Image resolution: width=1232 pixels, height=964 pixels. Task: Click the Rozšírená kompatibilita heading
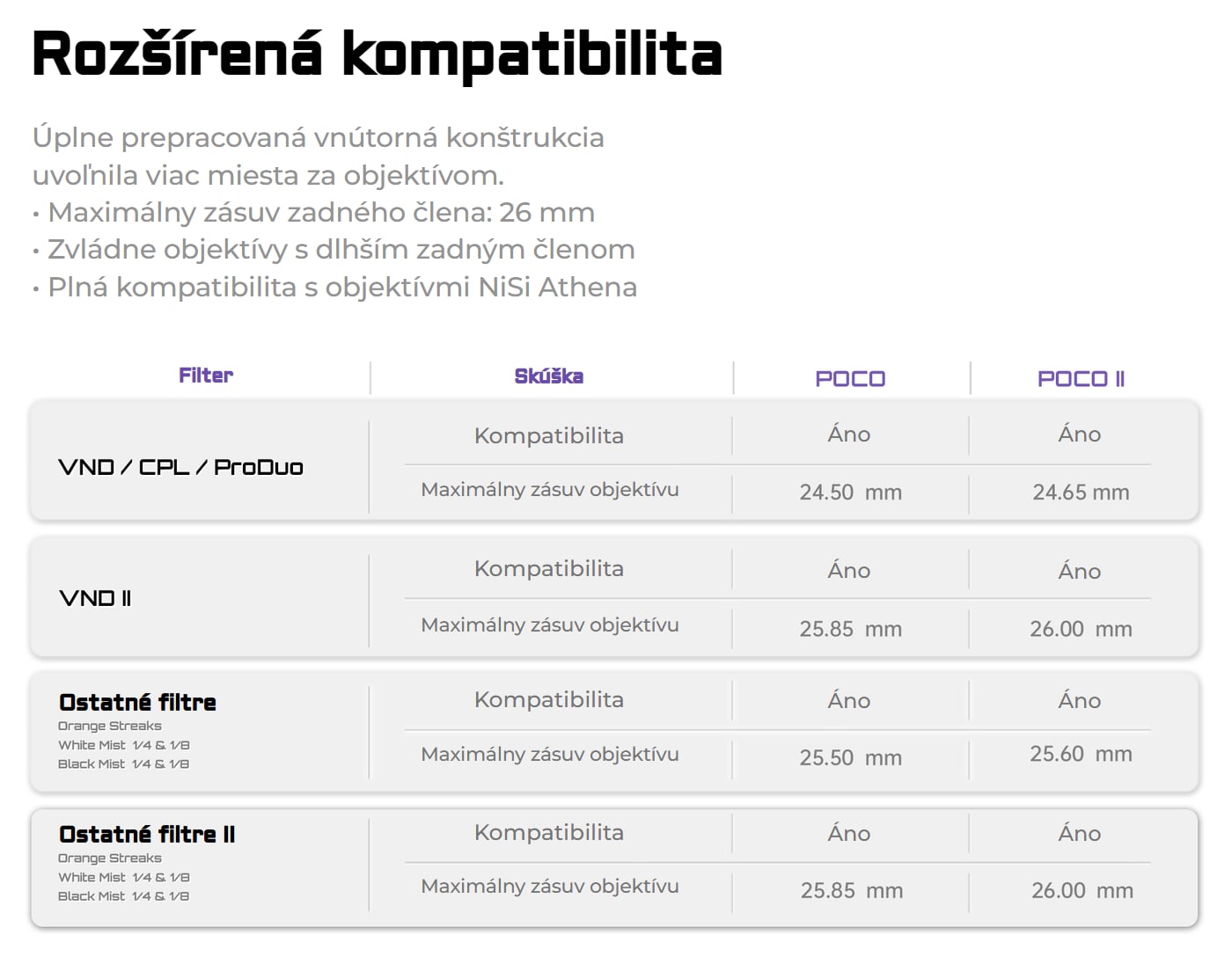pos(377,56)
